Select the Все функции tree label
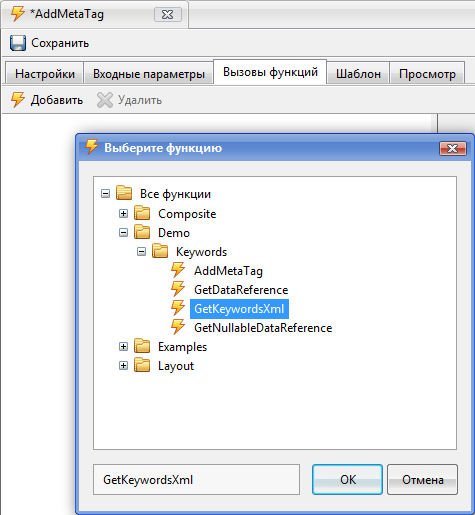 [175, 194]
